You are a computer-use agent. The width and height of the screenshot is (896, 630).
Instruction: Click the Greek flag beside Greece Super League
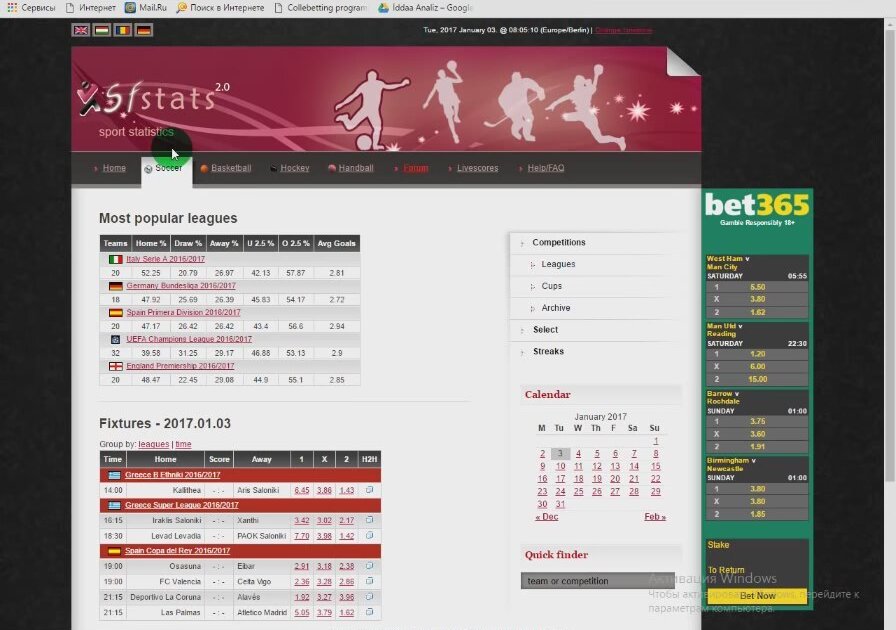pyautogui.click(x=114, y=505)
